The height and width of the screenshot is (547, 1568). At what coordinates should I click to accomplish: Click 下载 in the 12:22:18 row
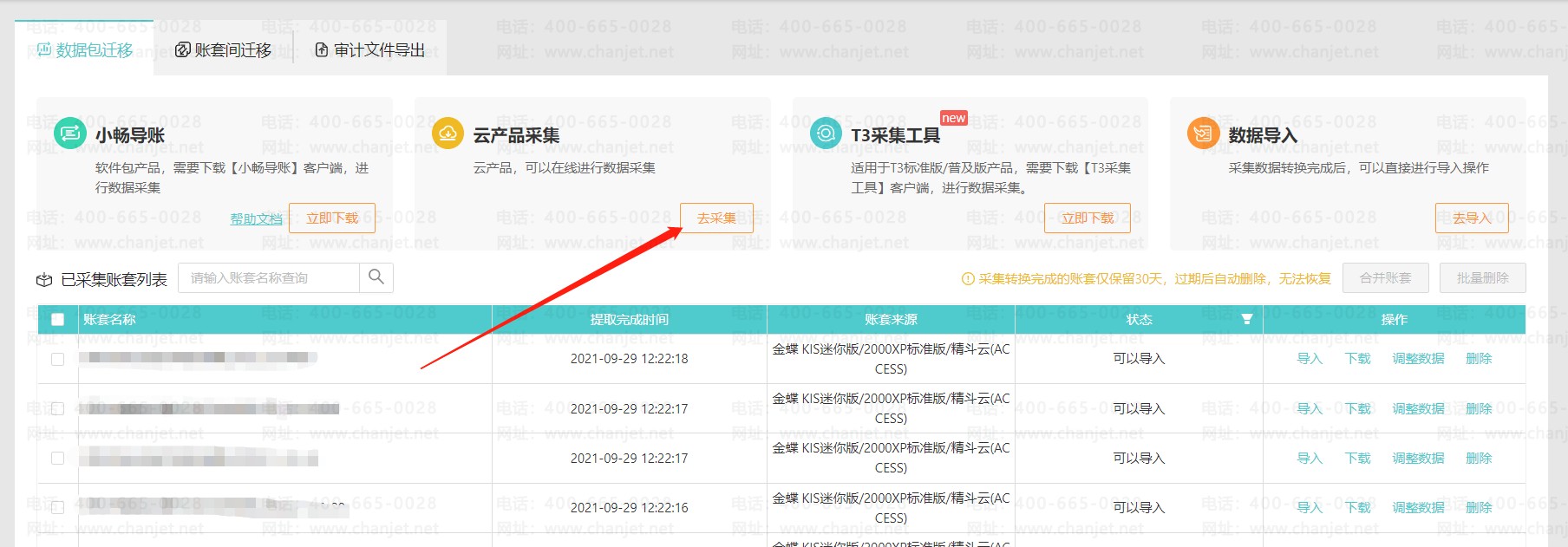pos(1358,359)
